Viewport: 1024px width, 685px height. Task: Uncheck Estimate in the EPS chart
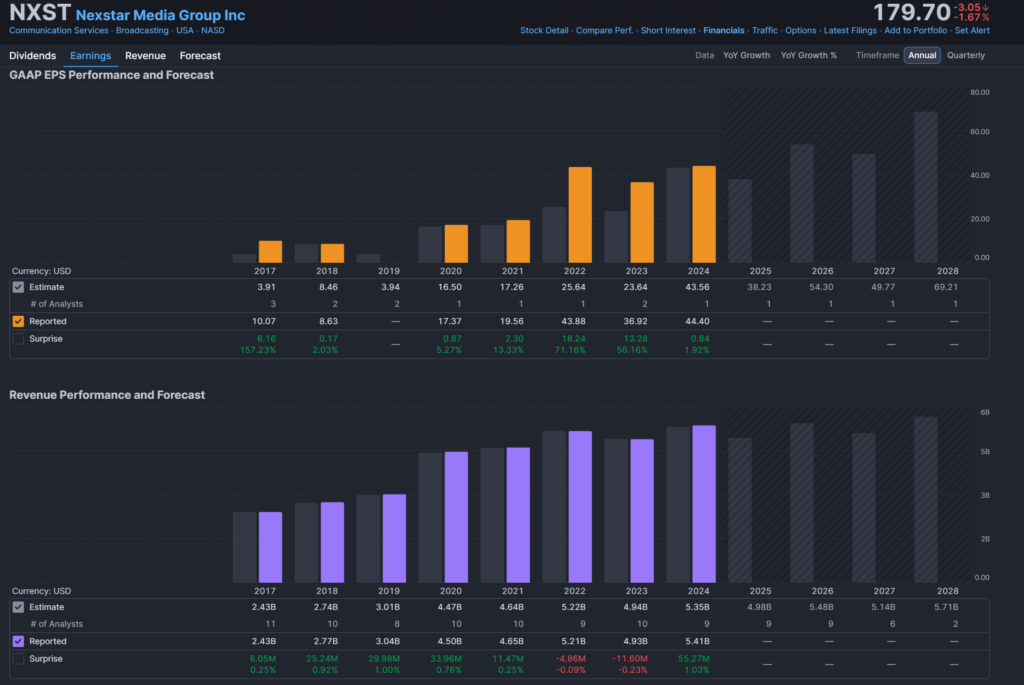16,287
